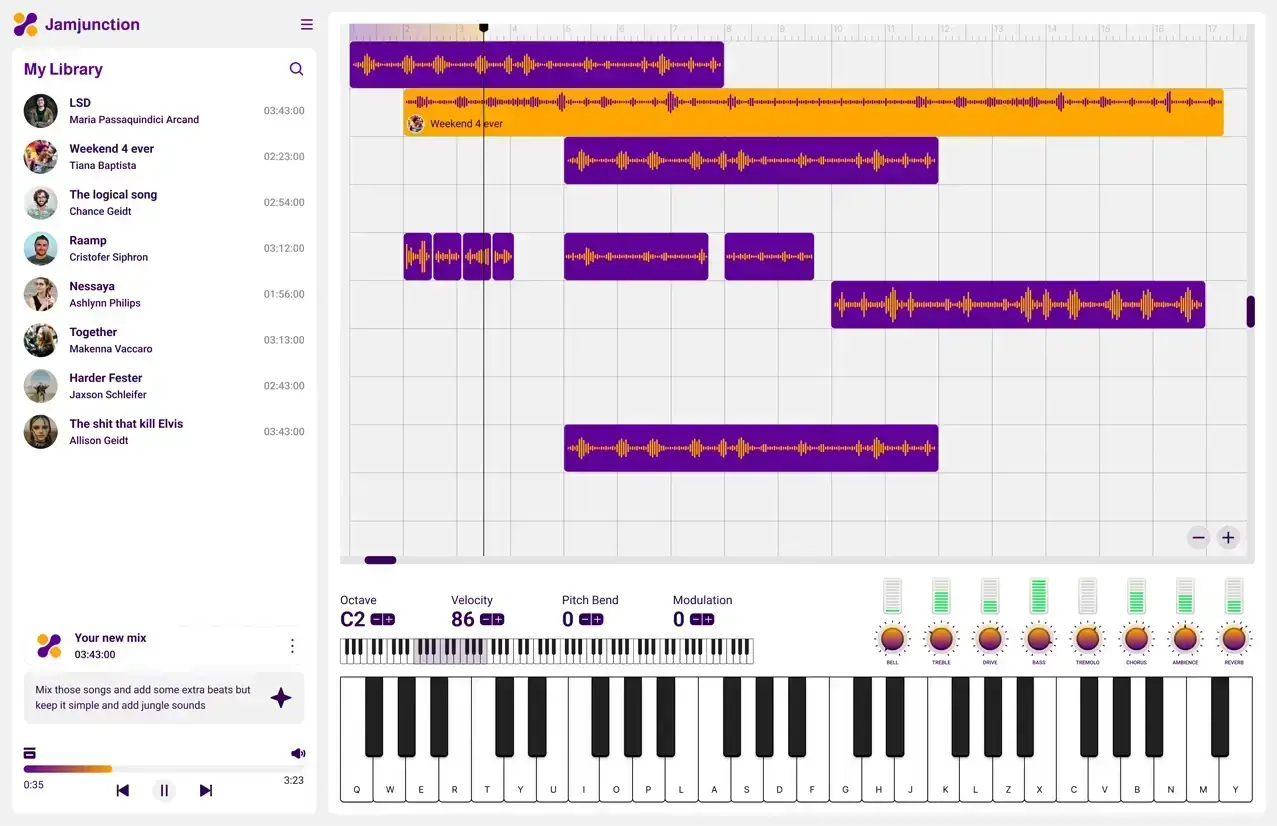The image size is (1277, 826).
Task: Click the playback progress bar
Action: 160,769
